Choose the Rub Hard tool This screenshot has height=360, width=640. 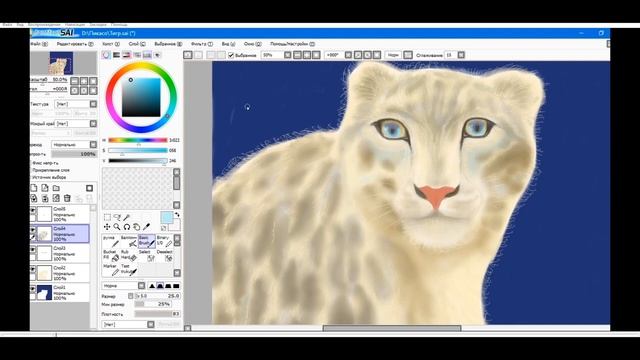(x=129, y=256)
